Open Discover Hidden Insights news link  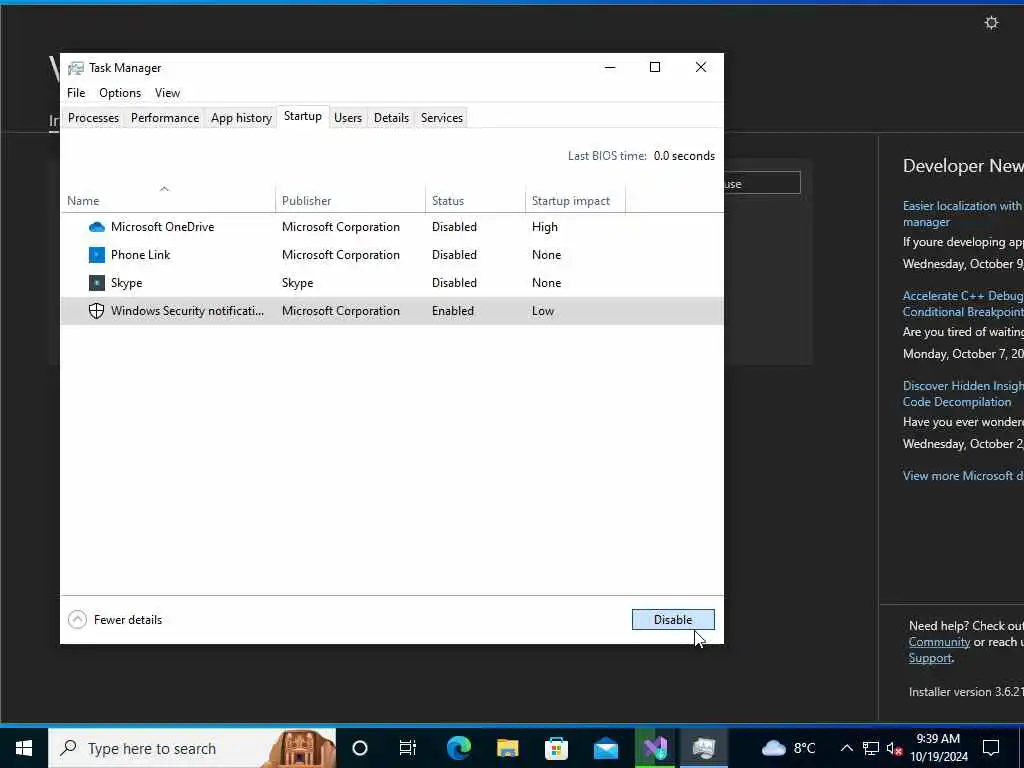963,394
